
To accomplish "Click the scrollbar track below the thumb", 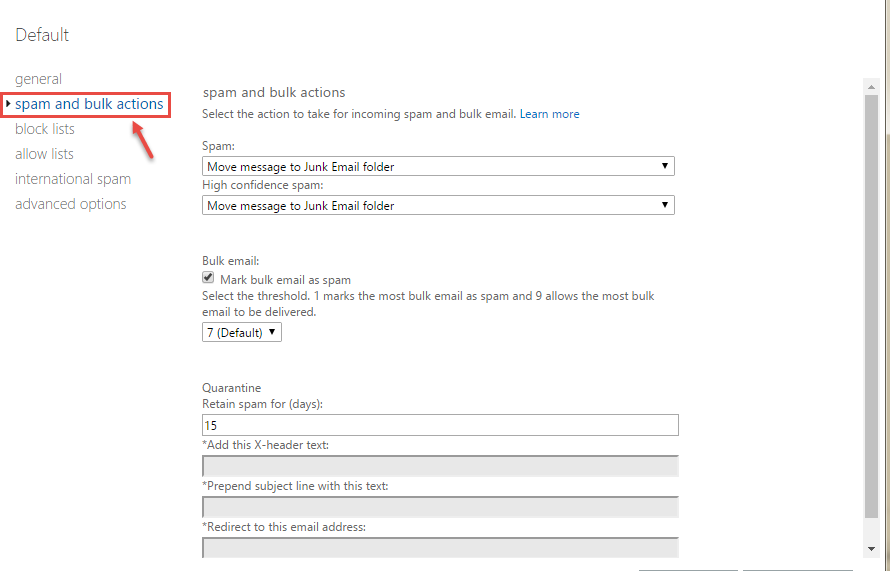I will click(x=870, y=530).
